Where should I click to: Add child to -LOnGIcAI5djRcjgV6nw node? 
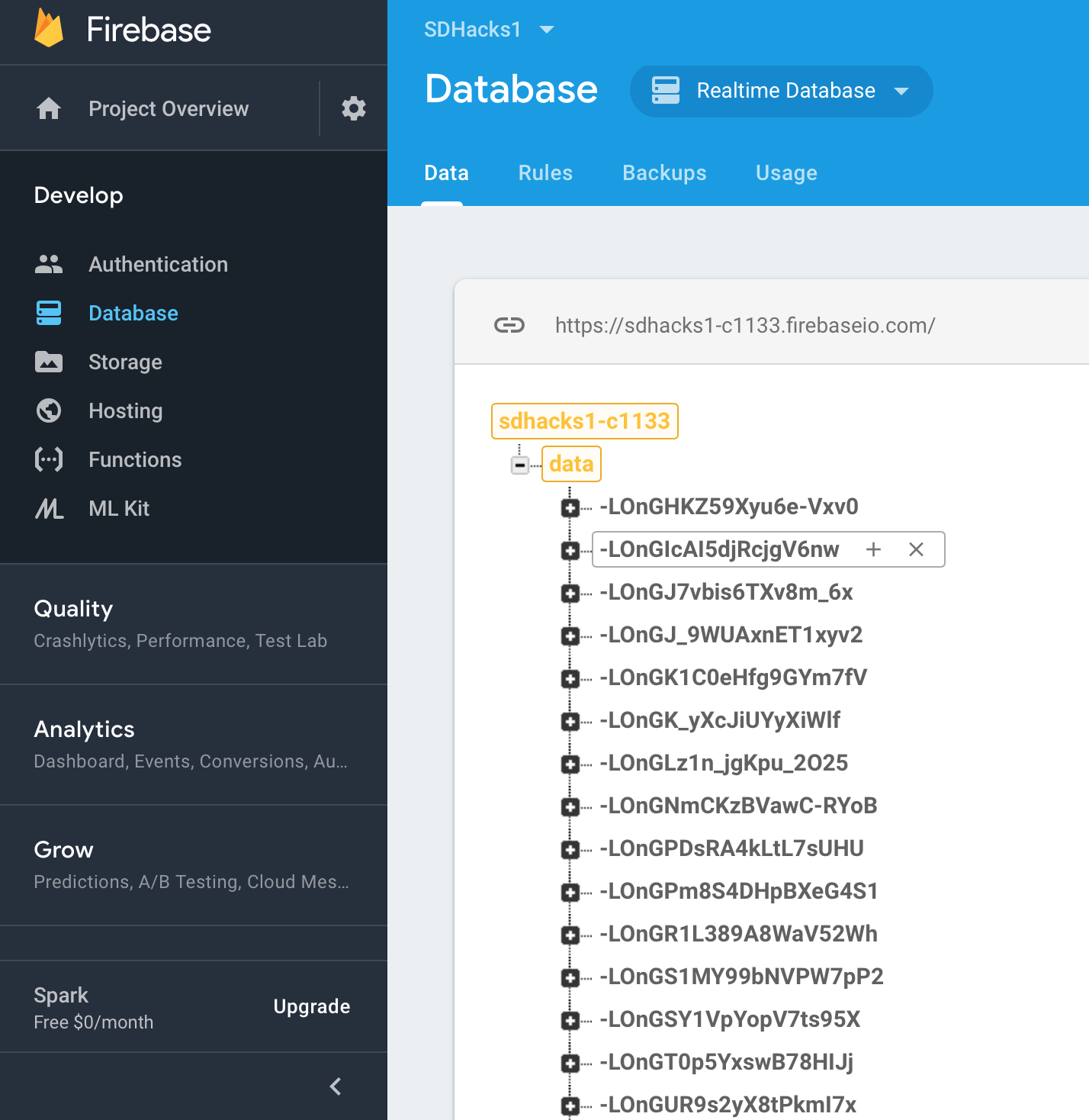[874, 549]
